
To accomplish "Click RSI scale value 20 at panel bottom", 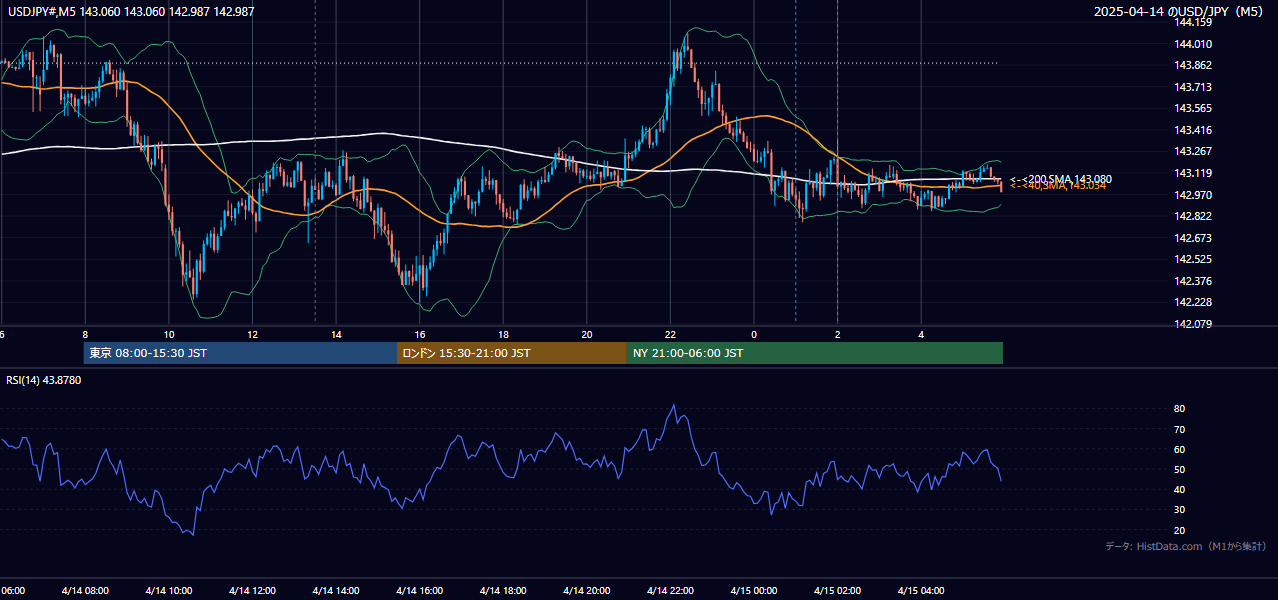I will [1180, 530].
